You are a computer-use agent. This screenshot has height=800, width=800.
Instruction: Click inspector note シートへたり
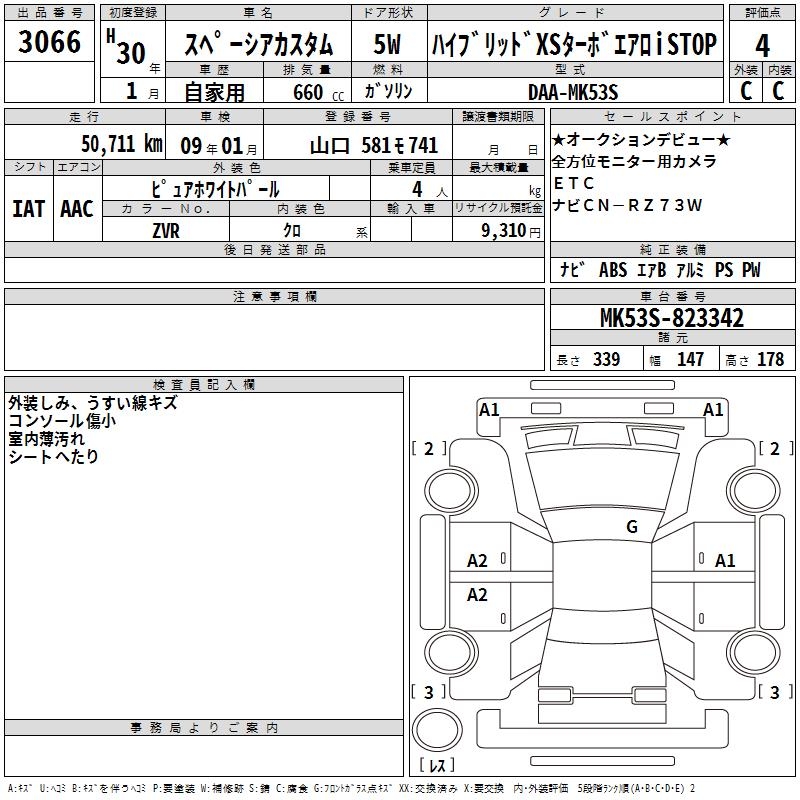point(53,456)
